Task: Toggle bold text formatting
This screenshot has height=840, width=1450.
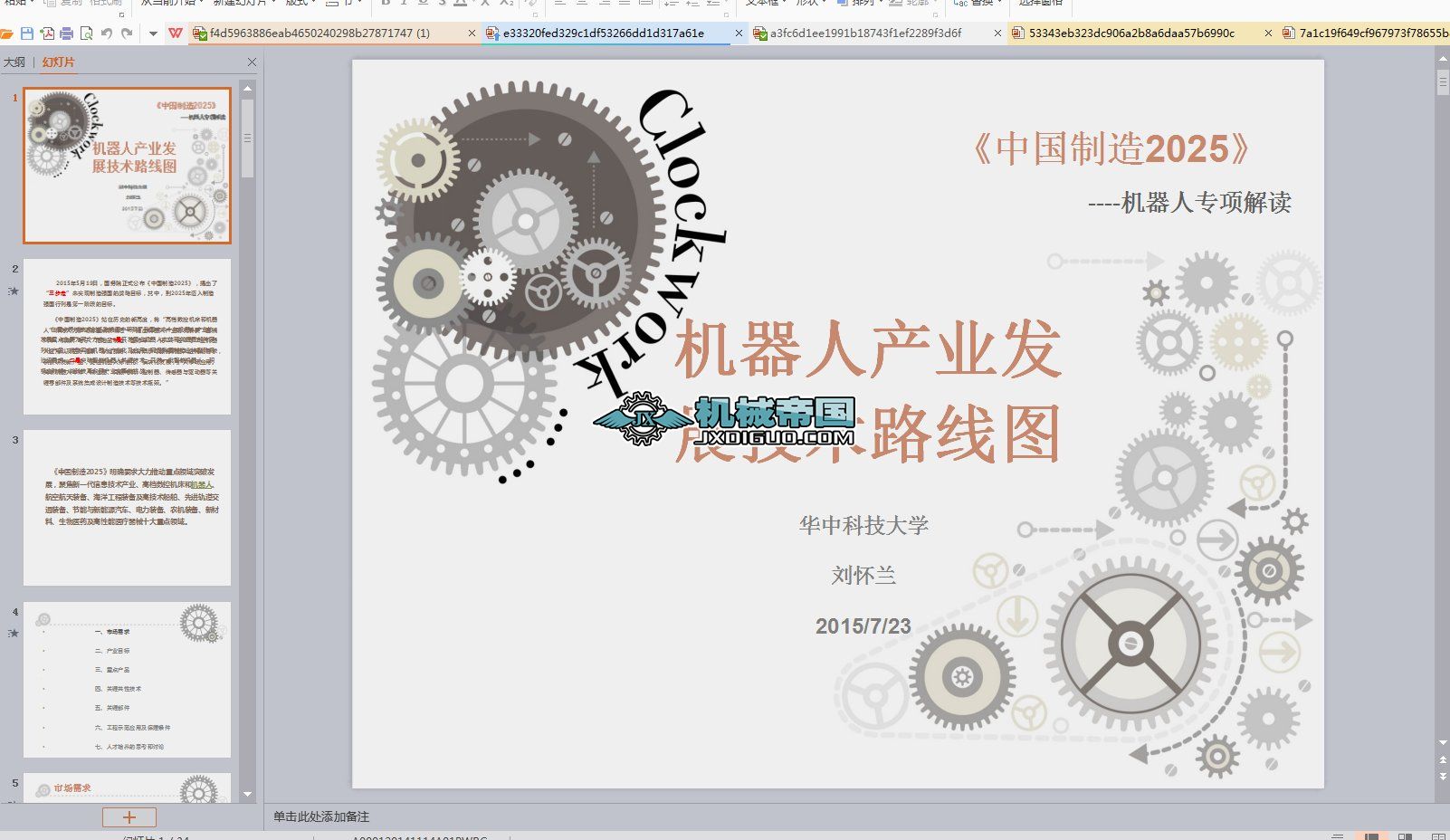Action: pyautogui.click(x=384, y=5)
